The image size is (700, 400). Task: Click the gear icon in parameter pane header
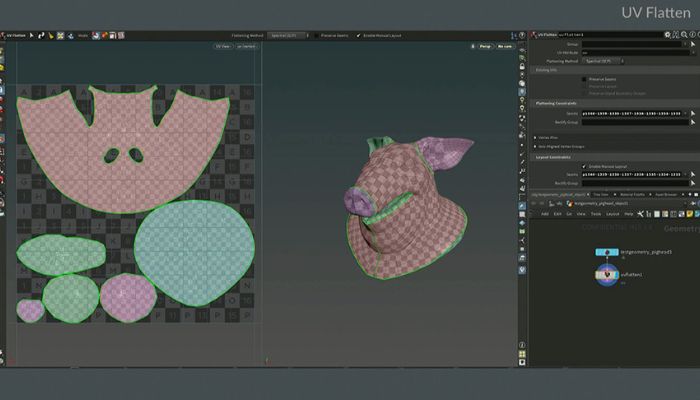pos(667,34)
